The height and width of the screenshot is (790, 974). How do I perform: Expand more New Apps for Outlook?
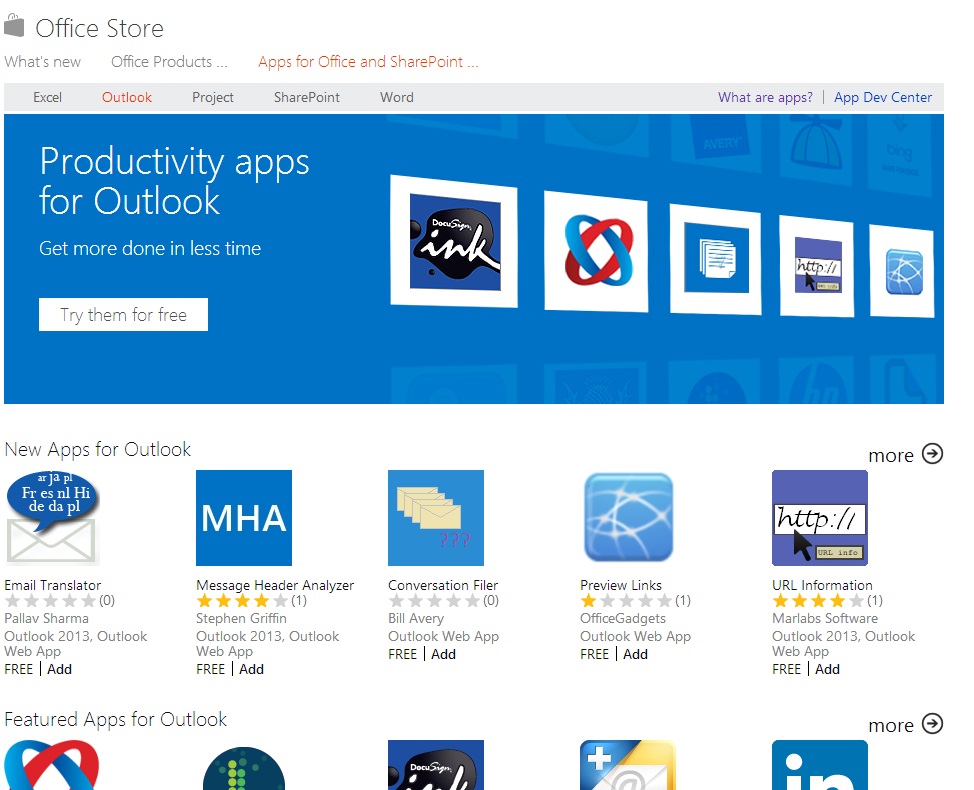coord(905,455)
